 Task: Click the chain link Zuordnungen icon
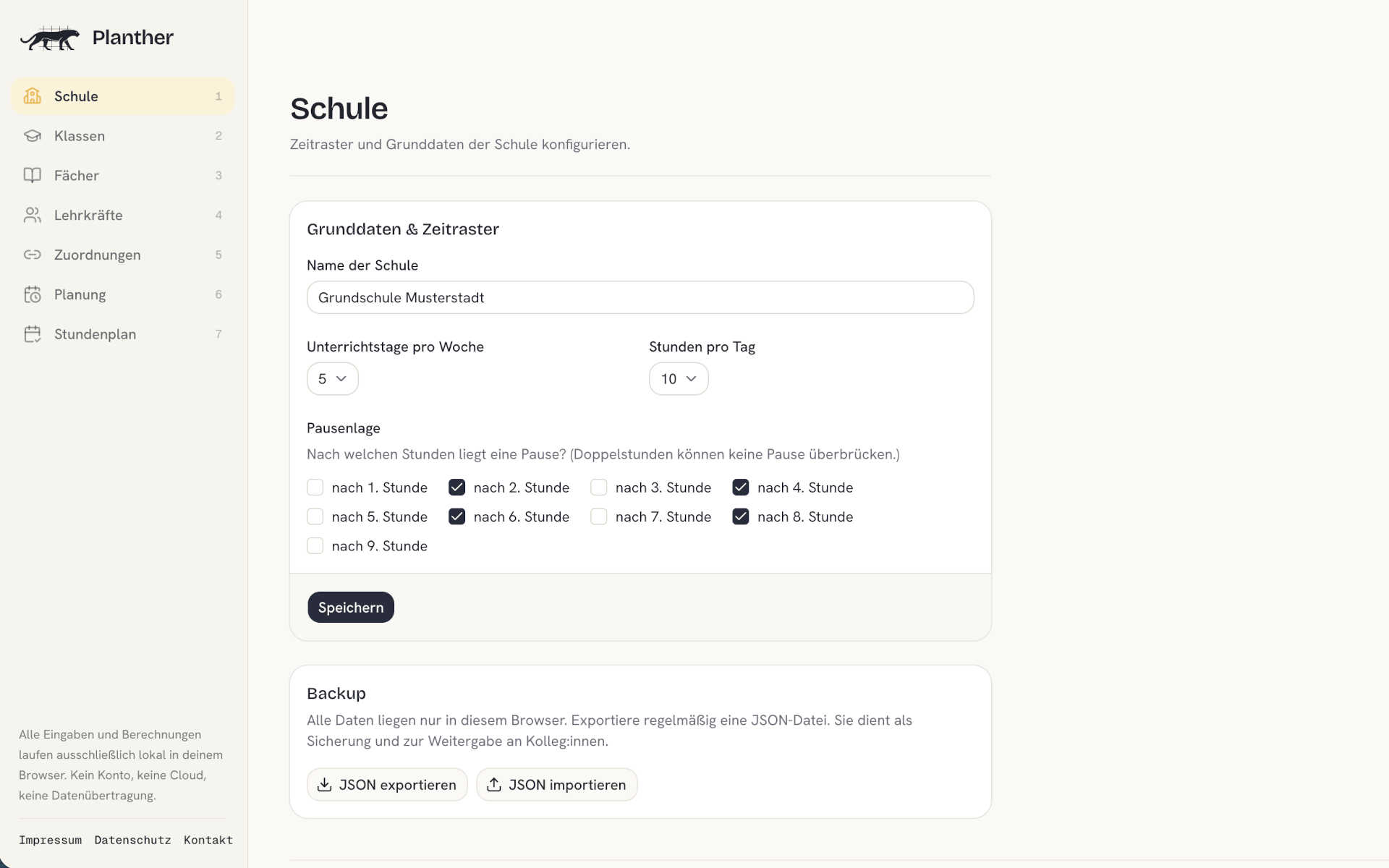pos(33,255)
